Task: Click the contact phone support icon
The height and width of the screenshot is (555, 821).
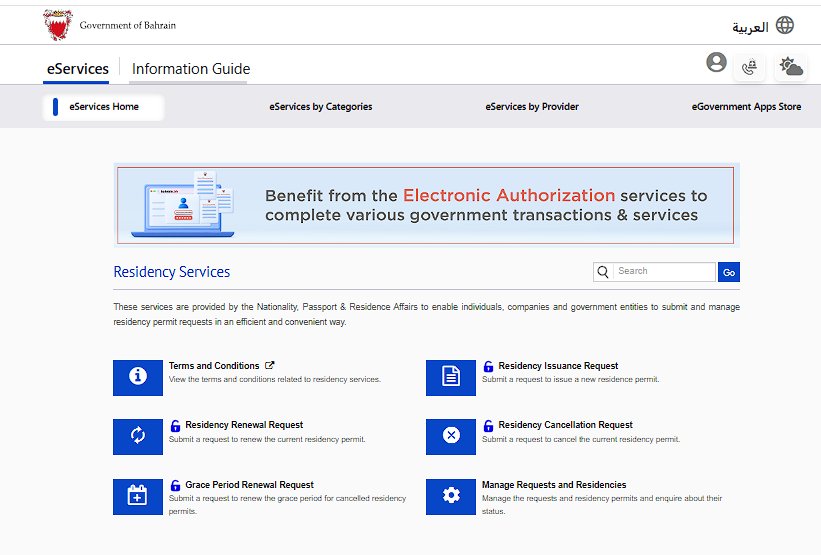Action: (x=749, y=67)
